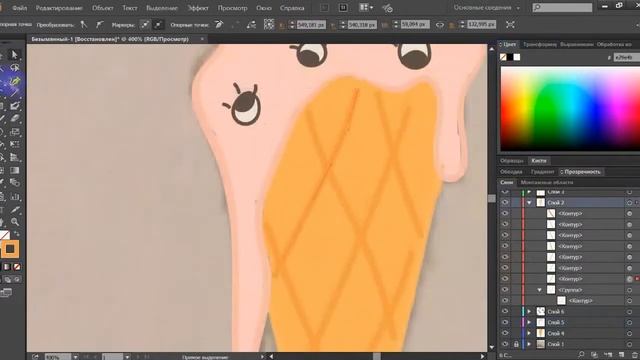This screenshot has height=360, width=640.
Task: Click the hex color value field
Action: (626, 58)
